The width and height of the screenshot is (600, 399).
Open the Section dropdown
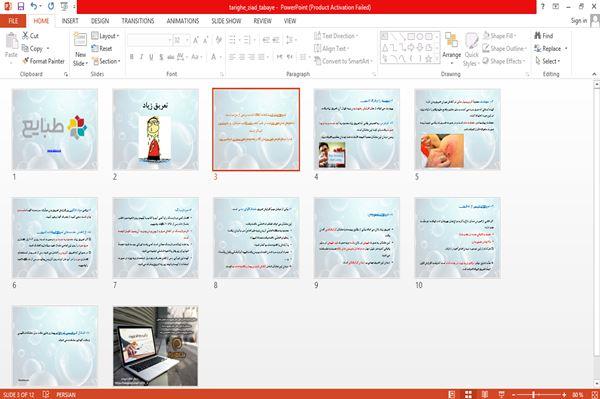[x=106, y=61]
